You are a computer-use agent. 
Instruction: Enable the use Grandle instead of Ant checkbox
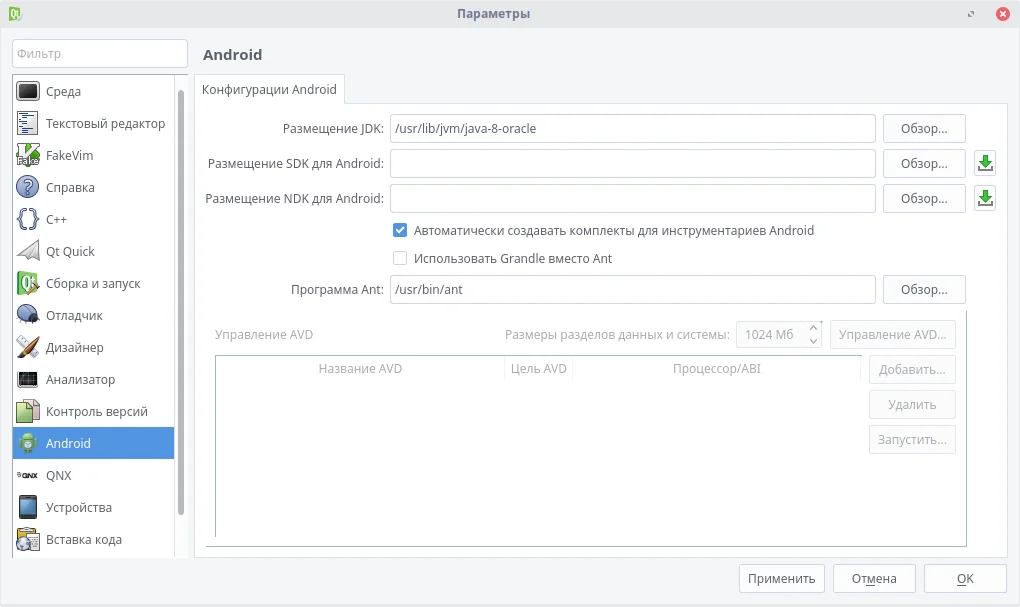click(x=400, y=259)
